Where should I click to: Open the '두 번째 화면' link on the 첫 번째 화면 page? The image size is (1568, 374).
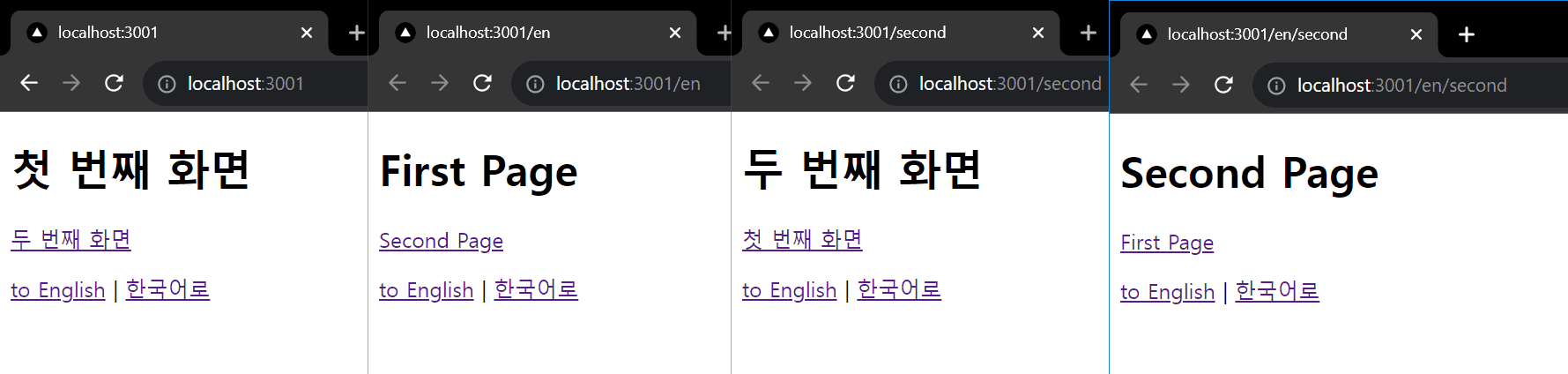click(71, 239)
